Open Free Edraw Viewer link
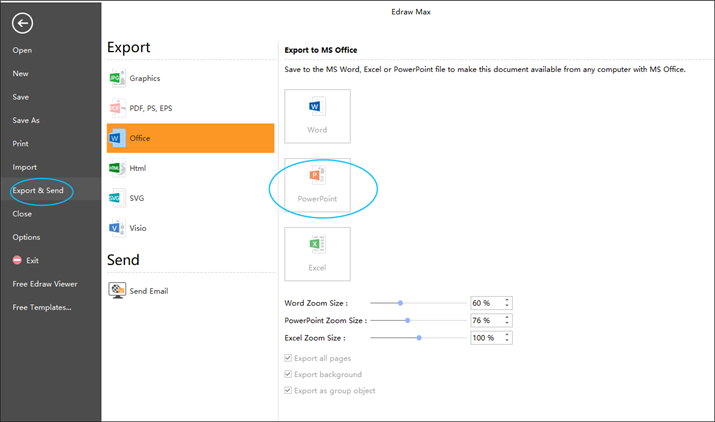The image size is (715, 422). point(45,284)
